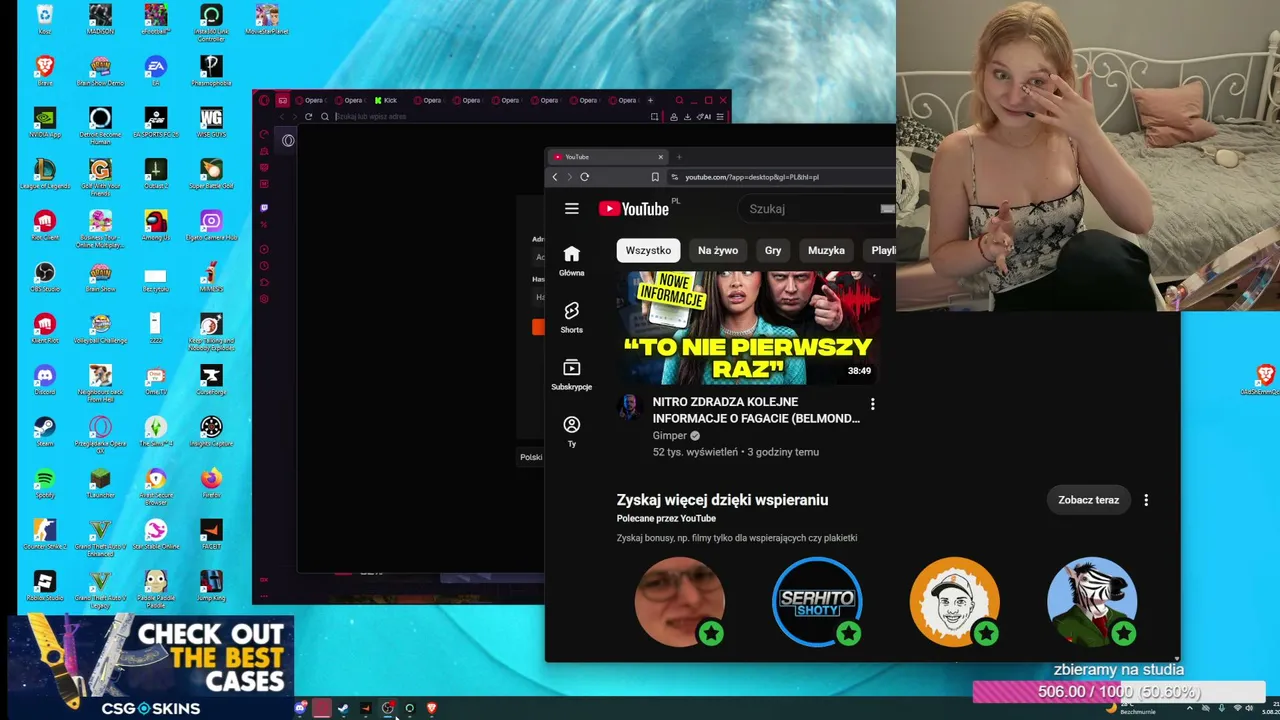Open the NITRO ZDRADZA video title
Screen dimensions: 1280x720
[x=756, y=410]
